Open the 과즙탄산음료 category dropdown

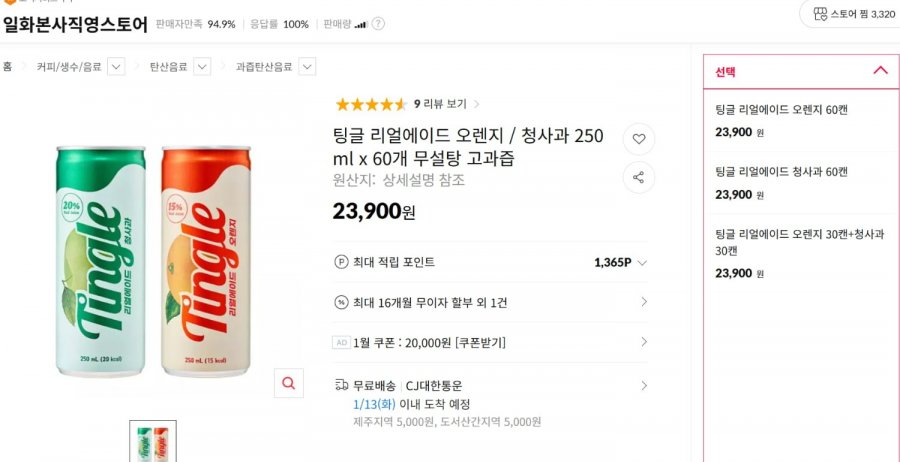point(307,67)
